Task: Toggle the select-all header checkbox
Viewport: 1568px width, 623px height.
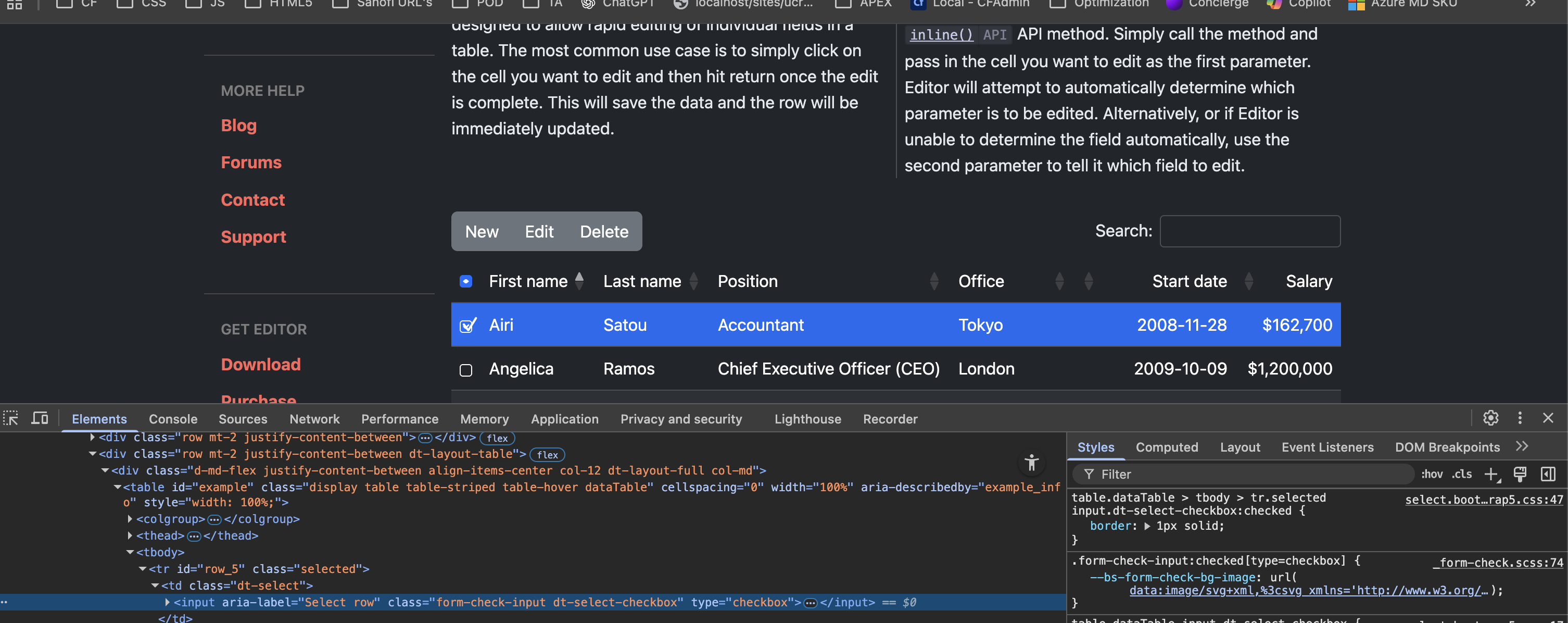Action: (465, 281)
